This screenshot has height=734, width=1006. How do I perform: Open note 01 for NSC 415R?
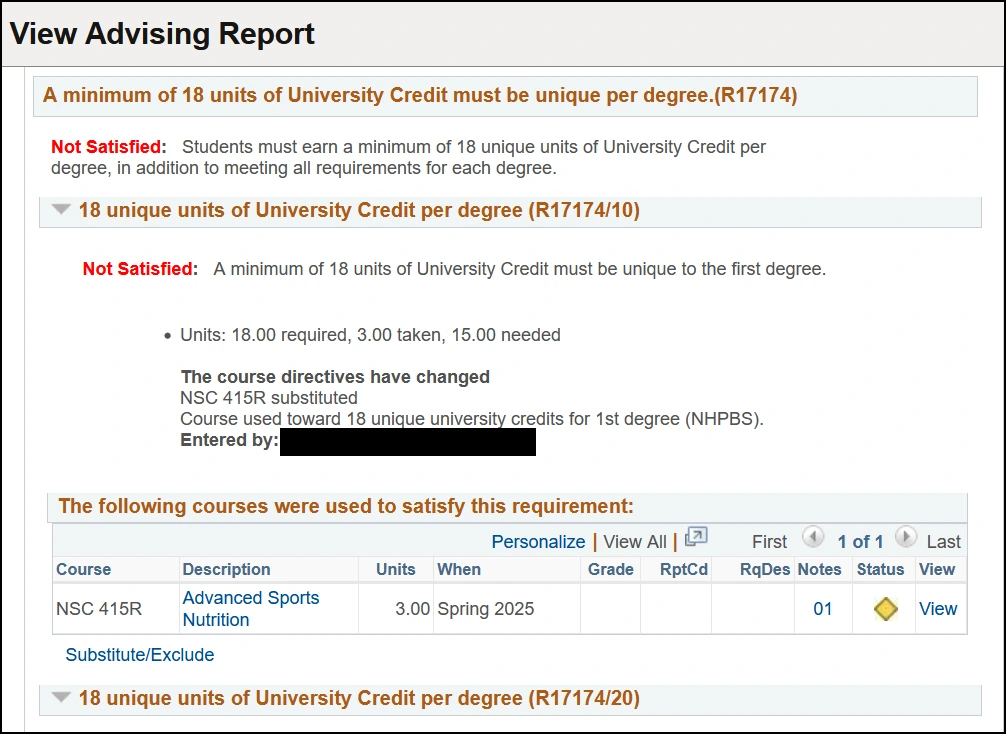point(823,609)
